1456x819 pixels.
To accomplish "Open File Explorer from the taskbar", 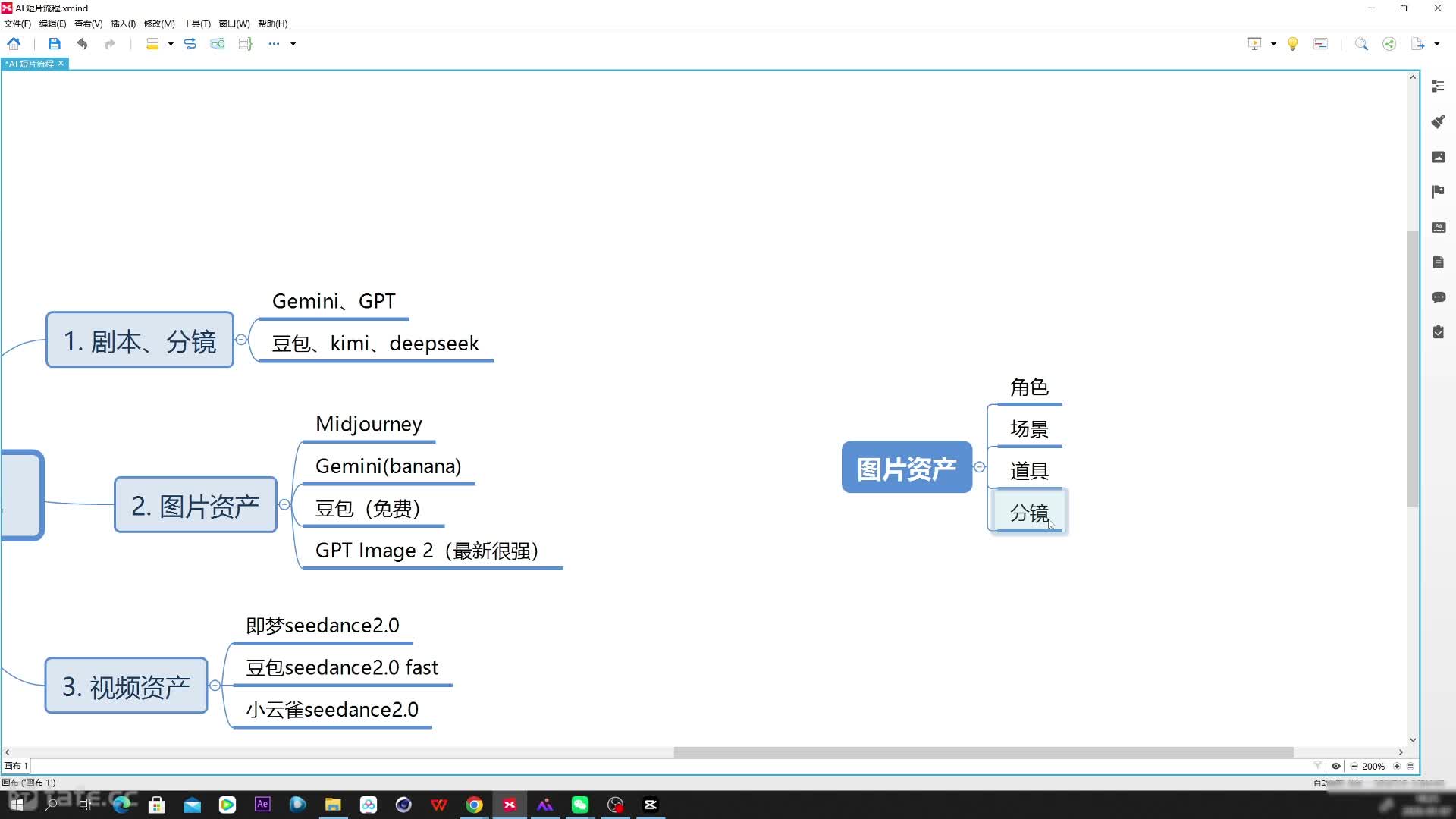I will [333, 805].
